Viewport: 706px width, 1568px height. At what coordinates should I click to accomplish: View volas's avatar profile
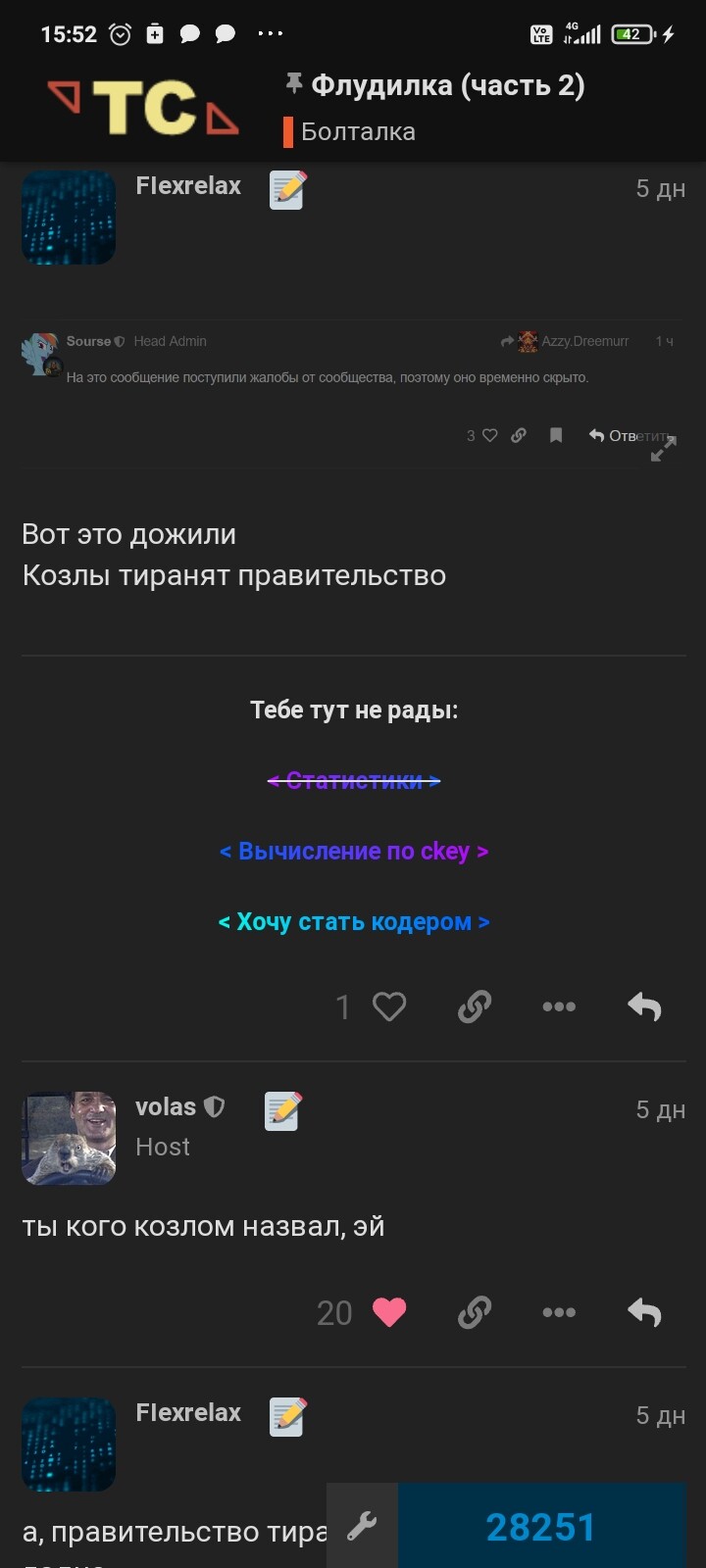(x=69, y=1139)
